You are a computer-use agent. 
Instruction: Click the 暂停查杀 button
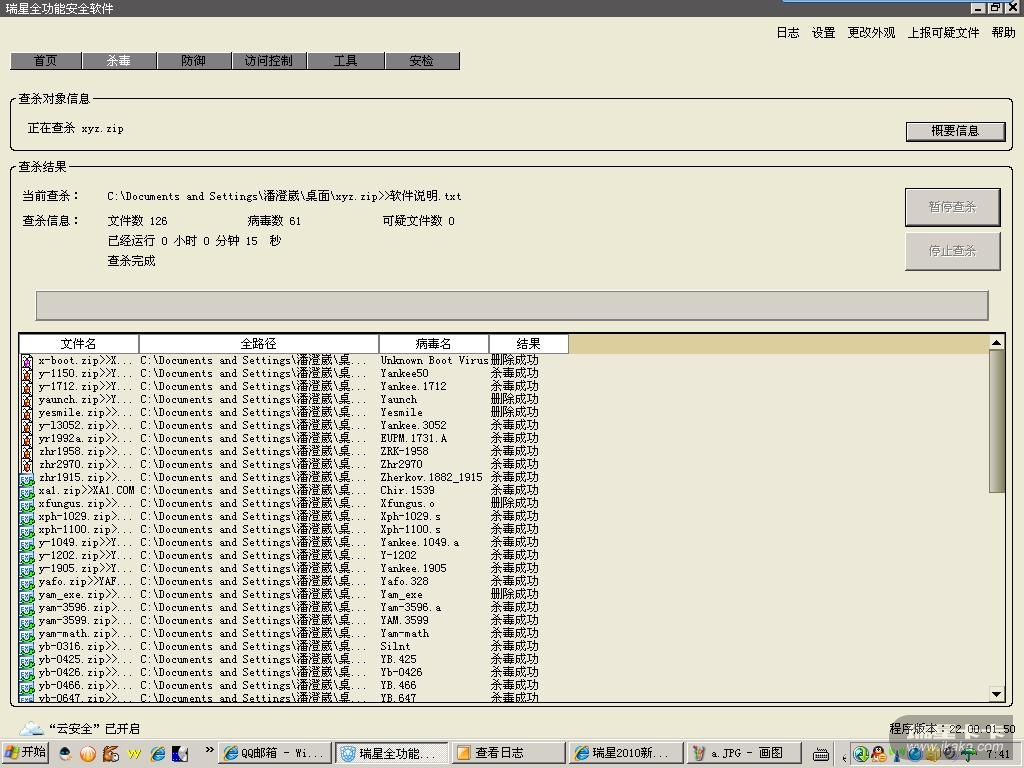pos(952,207)
